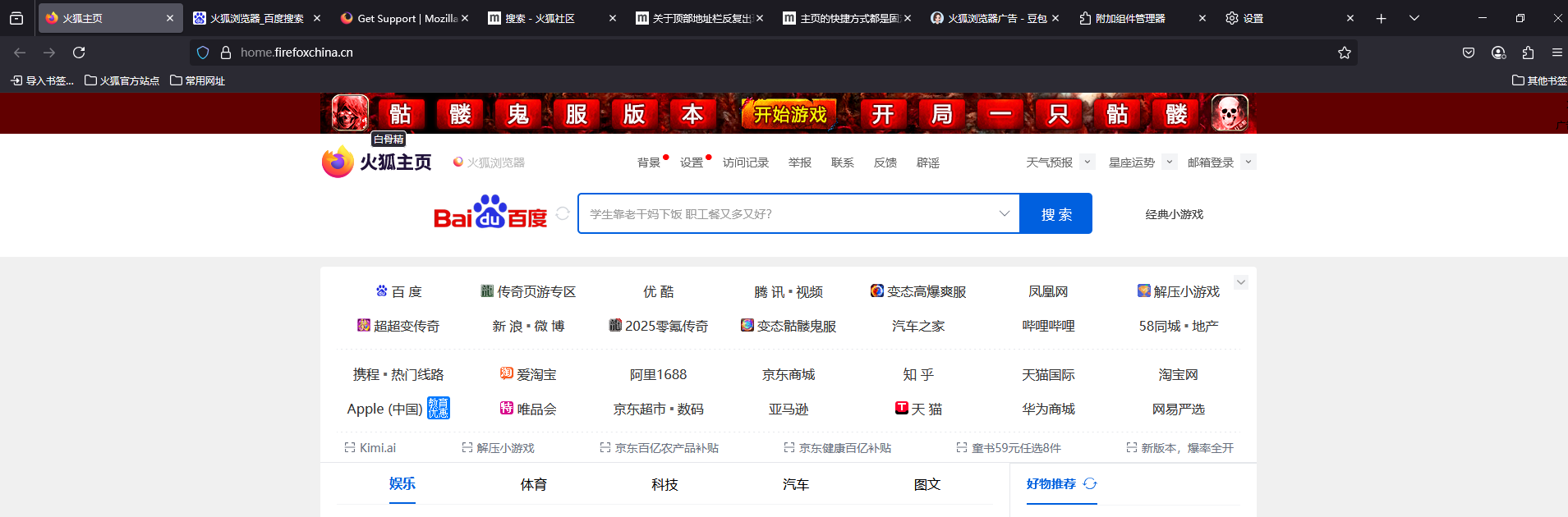
Task: Expand the 星座运势 dropdown arrow
Action: pyautogui.click(x=1170, y=162)
